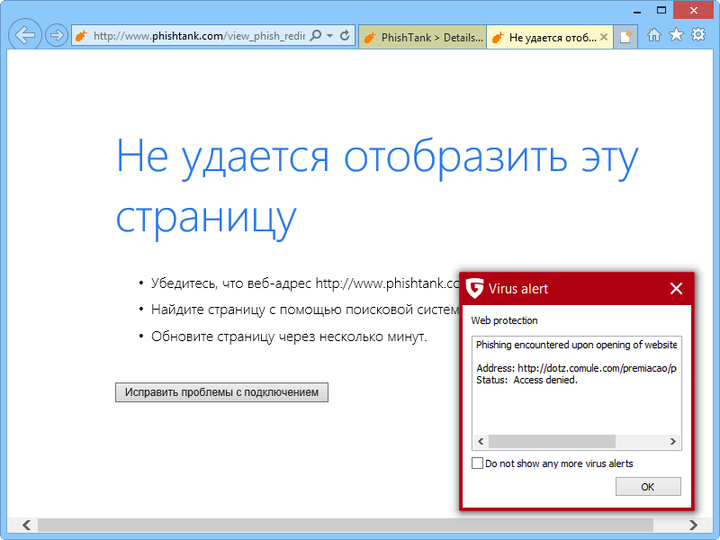Click the alert message horizontal scrollbar thumb
The width and height of the screenshot is (720, 540).
[552, 441]
